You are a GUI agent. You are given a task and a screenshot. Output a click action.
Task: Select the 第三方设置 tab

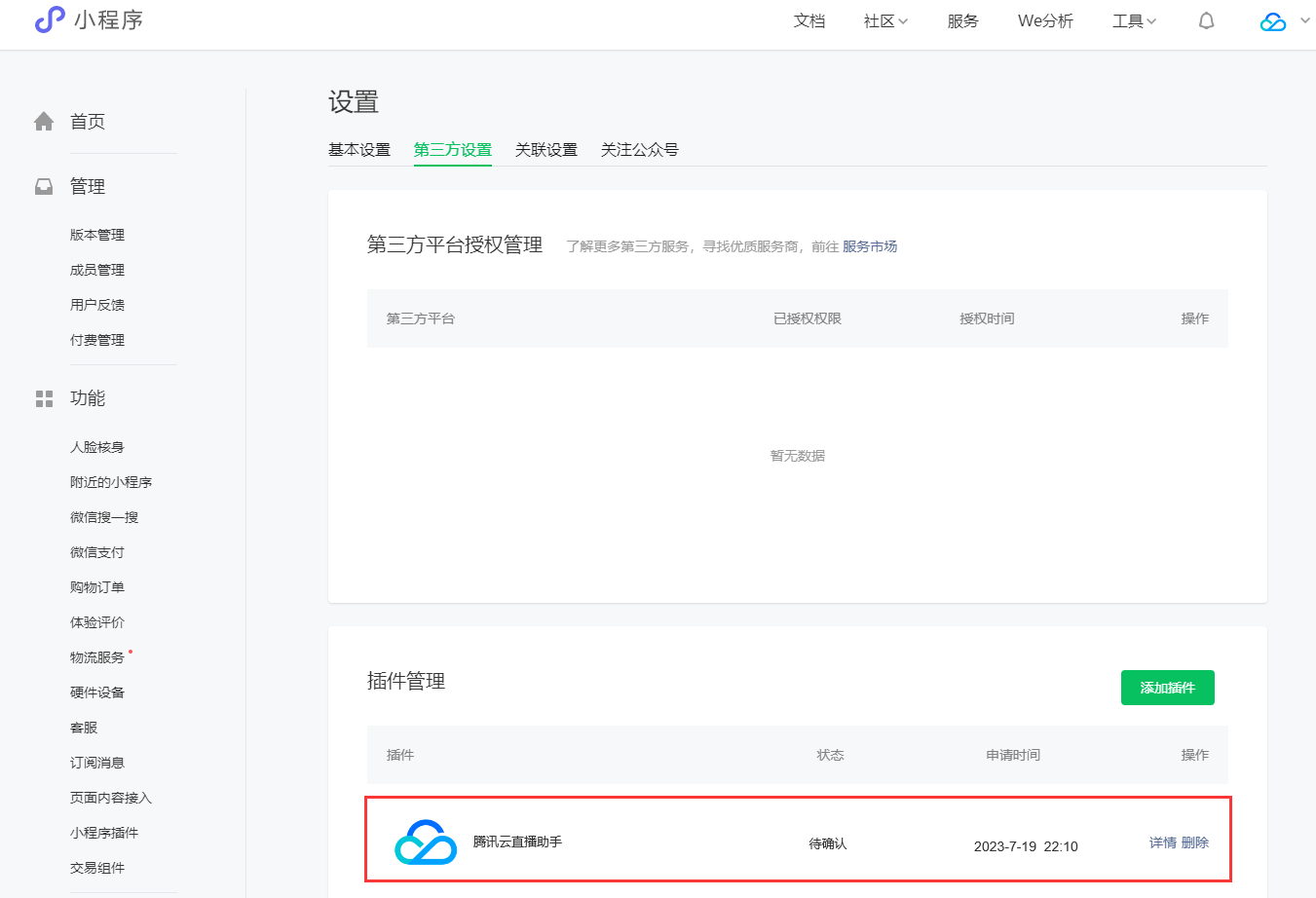point(453,149)
